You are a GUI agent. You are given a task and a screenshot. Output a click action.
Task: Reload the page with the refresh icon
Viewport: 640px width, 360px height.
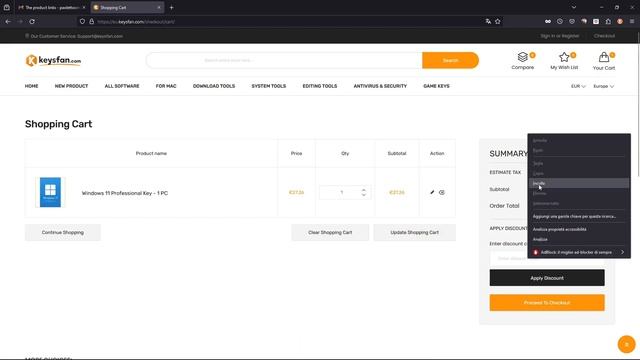tap(32, 21)
